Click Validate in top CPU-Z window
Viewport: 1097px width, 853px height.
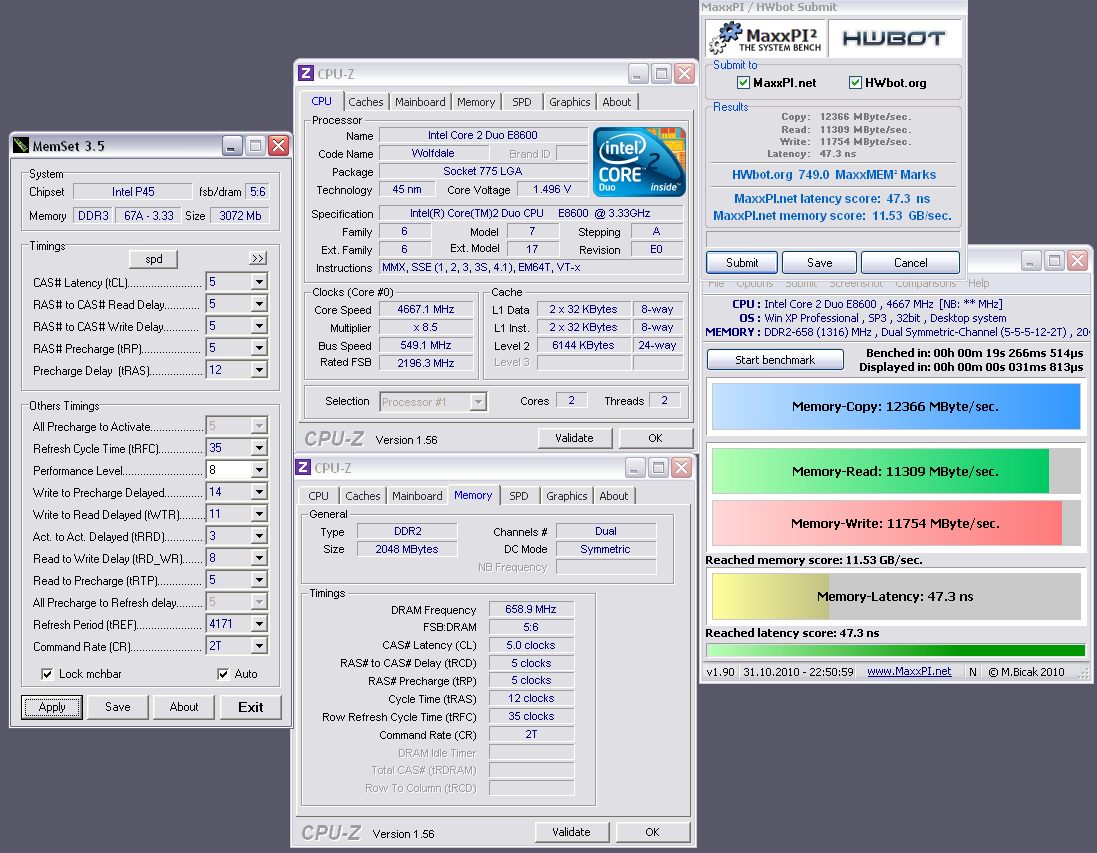pyautogui.click(x=574, y=438)
